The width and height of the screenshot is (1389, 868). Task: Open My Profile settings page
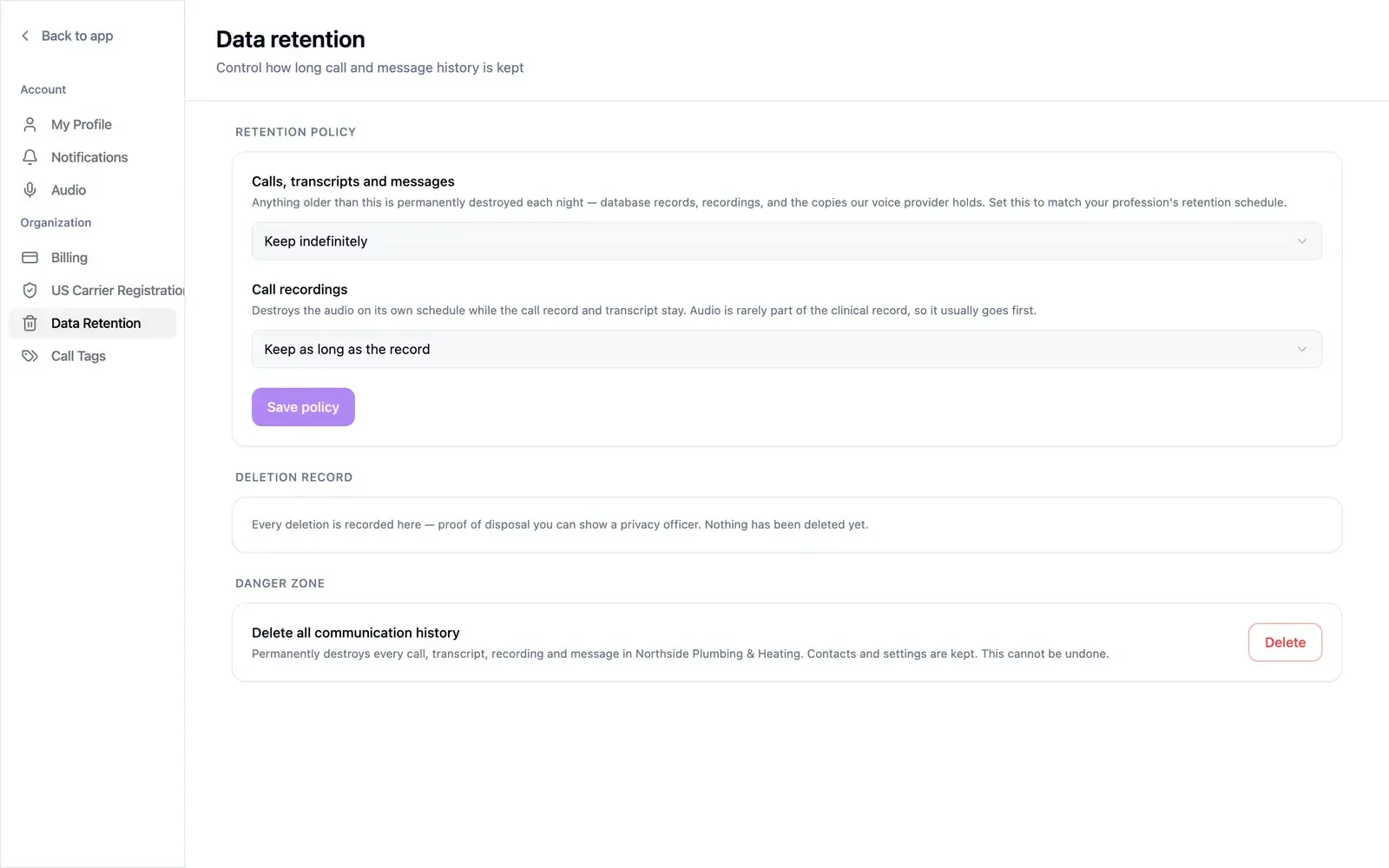(x=93, y=124)
